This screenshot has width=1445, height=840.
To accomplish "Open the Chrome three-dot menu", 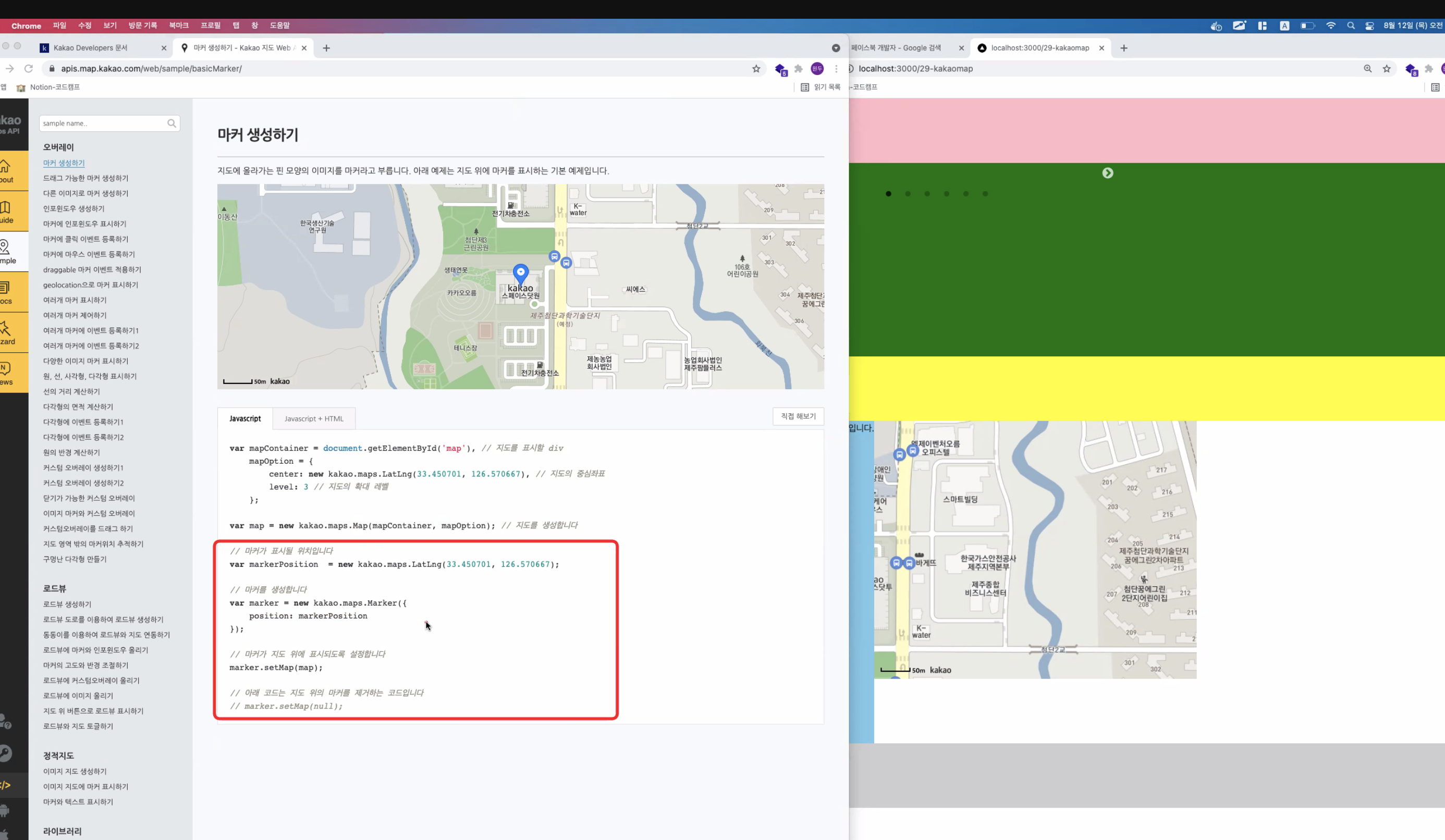I will point(836,69).
